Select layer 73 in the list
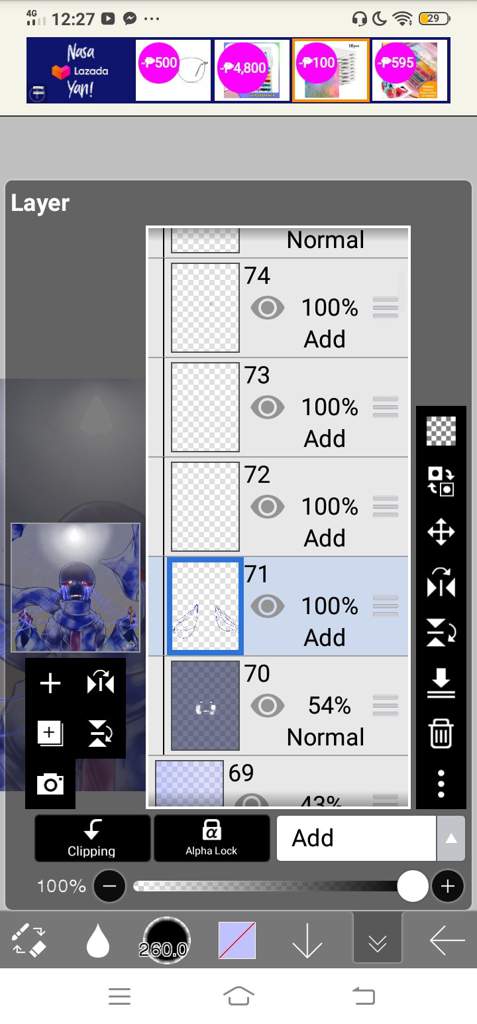This screenshot has height=1024, width=477. coord(278,407)
